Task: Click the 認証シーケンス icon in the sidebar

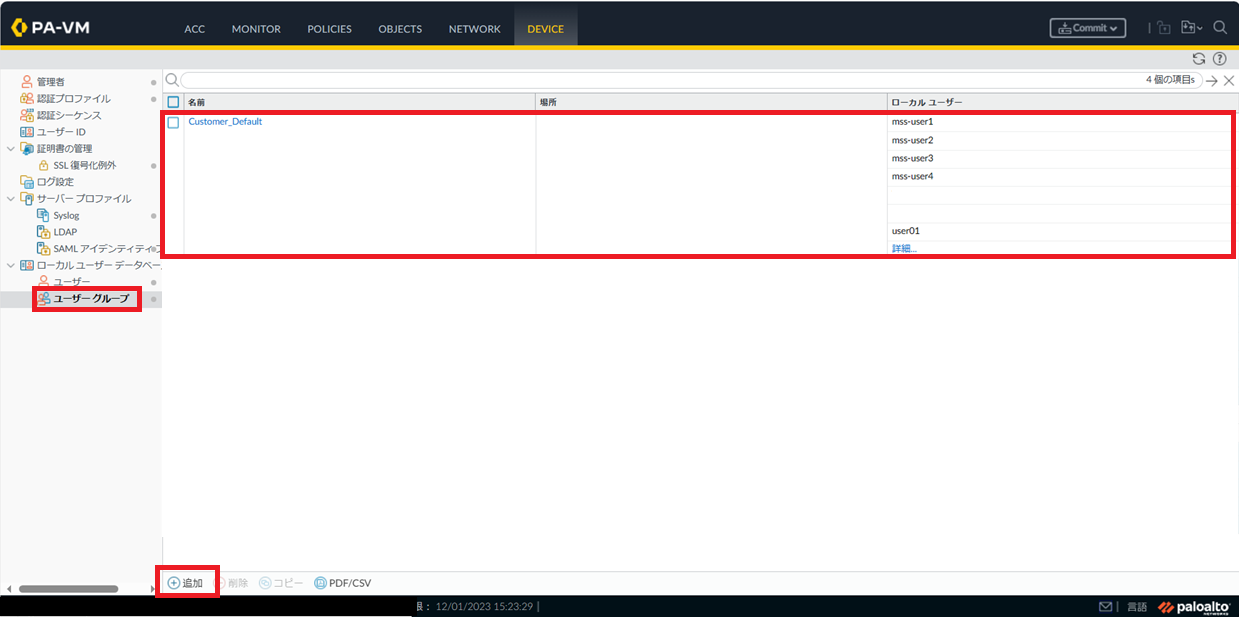Action: (27, 115)
